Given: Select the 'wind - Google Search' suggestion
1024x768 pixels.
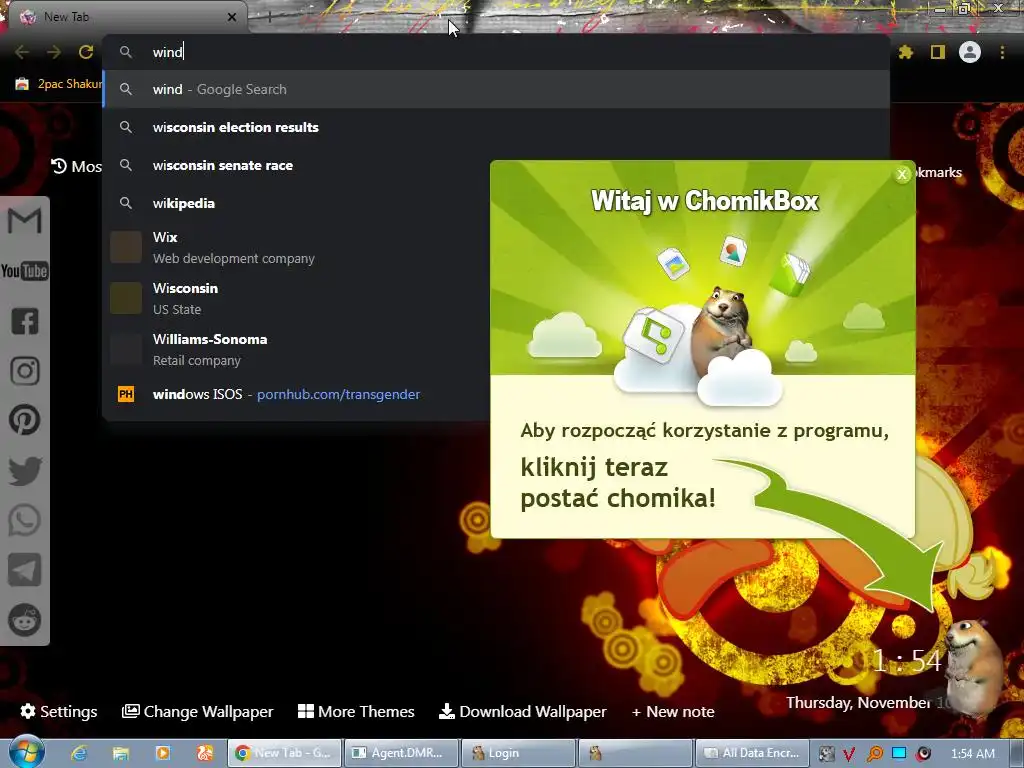Looking at the screenshot, I should tap(496, 89).
